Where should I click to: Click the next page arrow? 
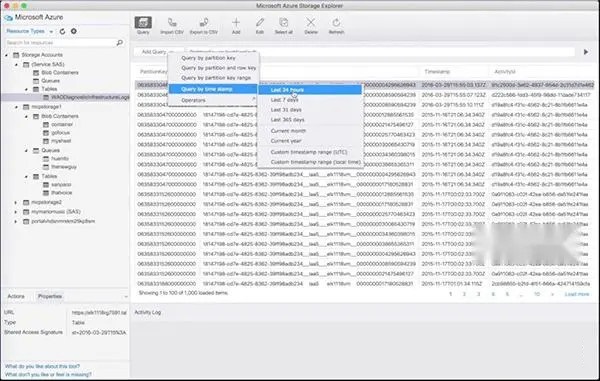pyautogui.click(x=552, y=294)
